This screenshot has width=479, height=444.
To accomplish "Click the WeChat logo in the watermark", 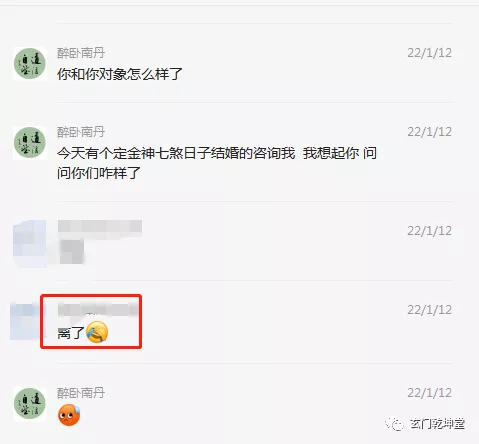I will point(394,424).
